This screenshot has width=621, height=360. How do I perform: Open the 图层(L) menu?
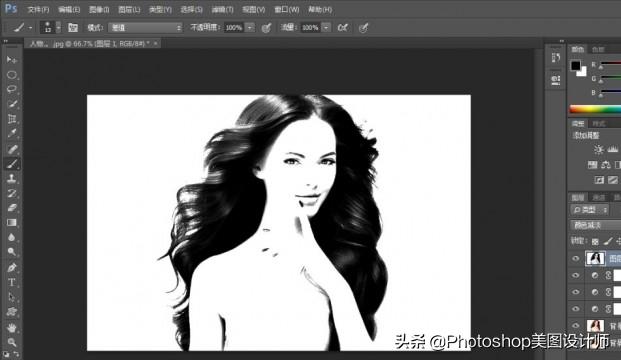point(129,9)
